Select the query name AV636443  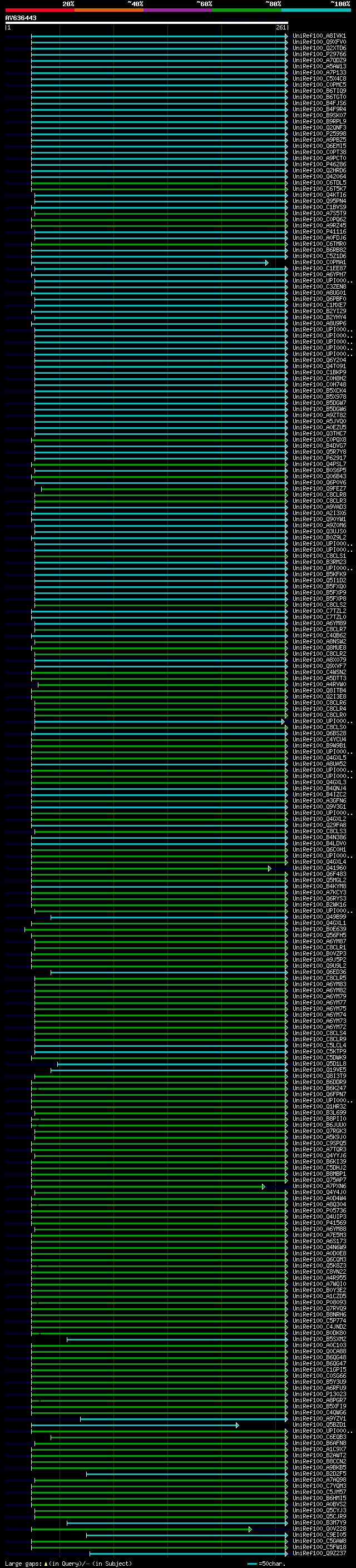(21, 18)
